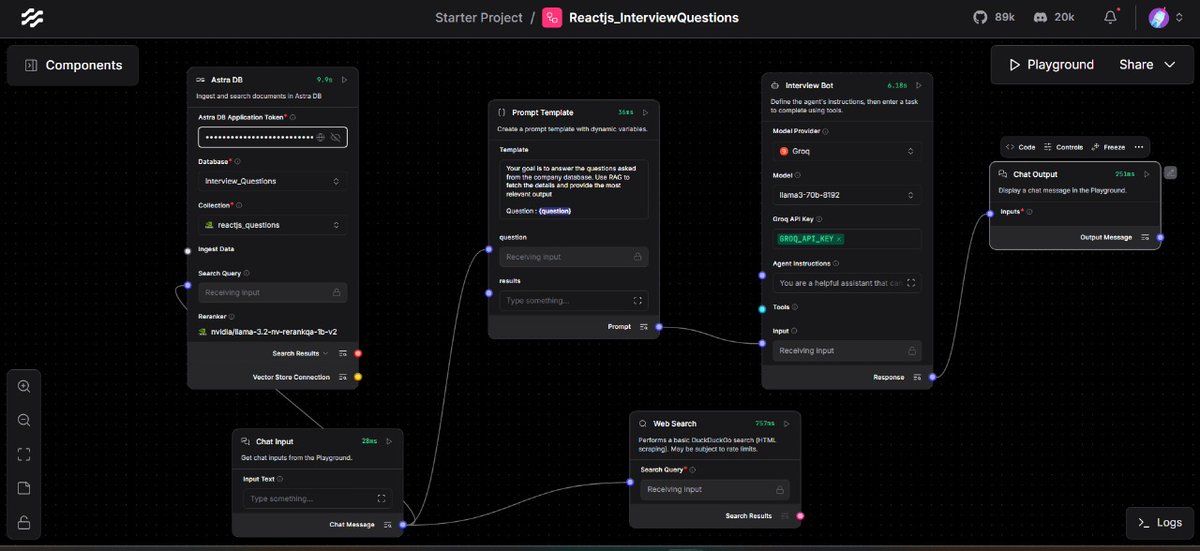Click the results input in Prompt Template
This screenshot has height=551, width=1200.
click(573, 300)
